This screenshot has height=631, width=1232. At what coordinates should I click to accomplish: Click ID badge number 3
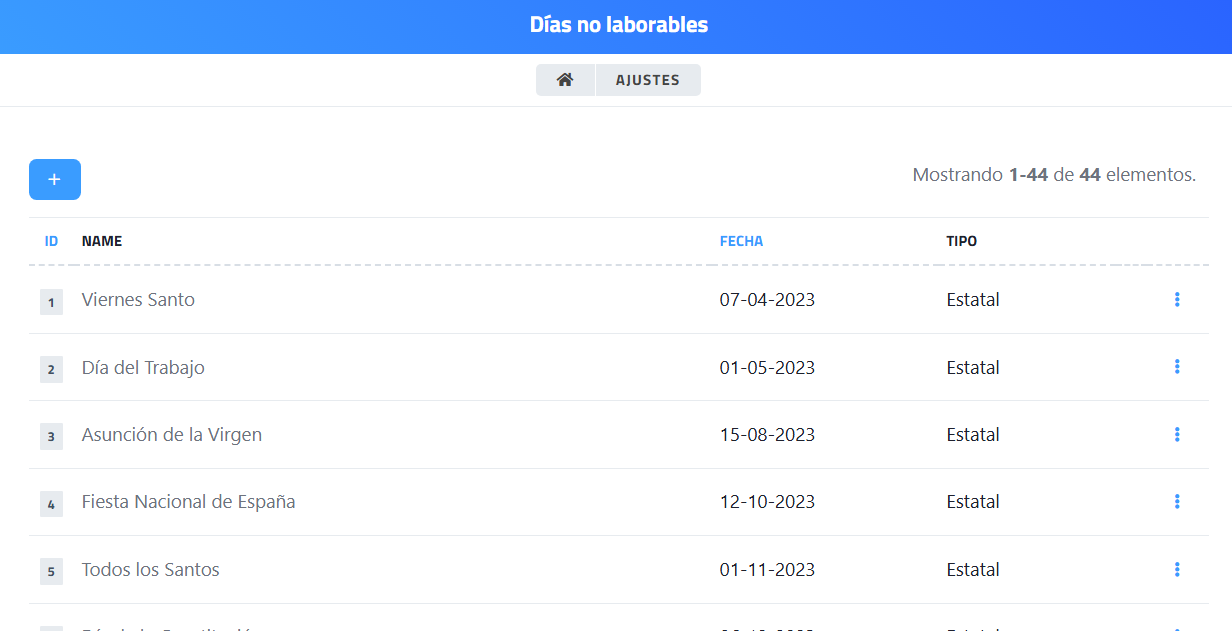point(51,436)
